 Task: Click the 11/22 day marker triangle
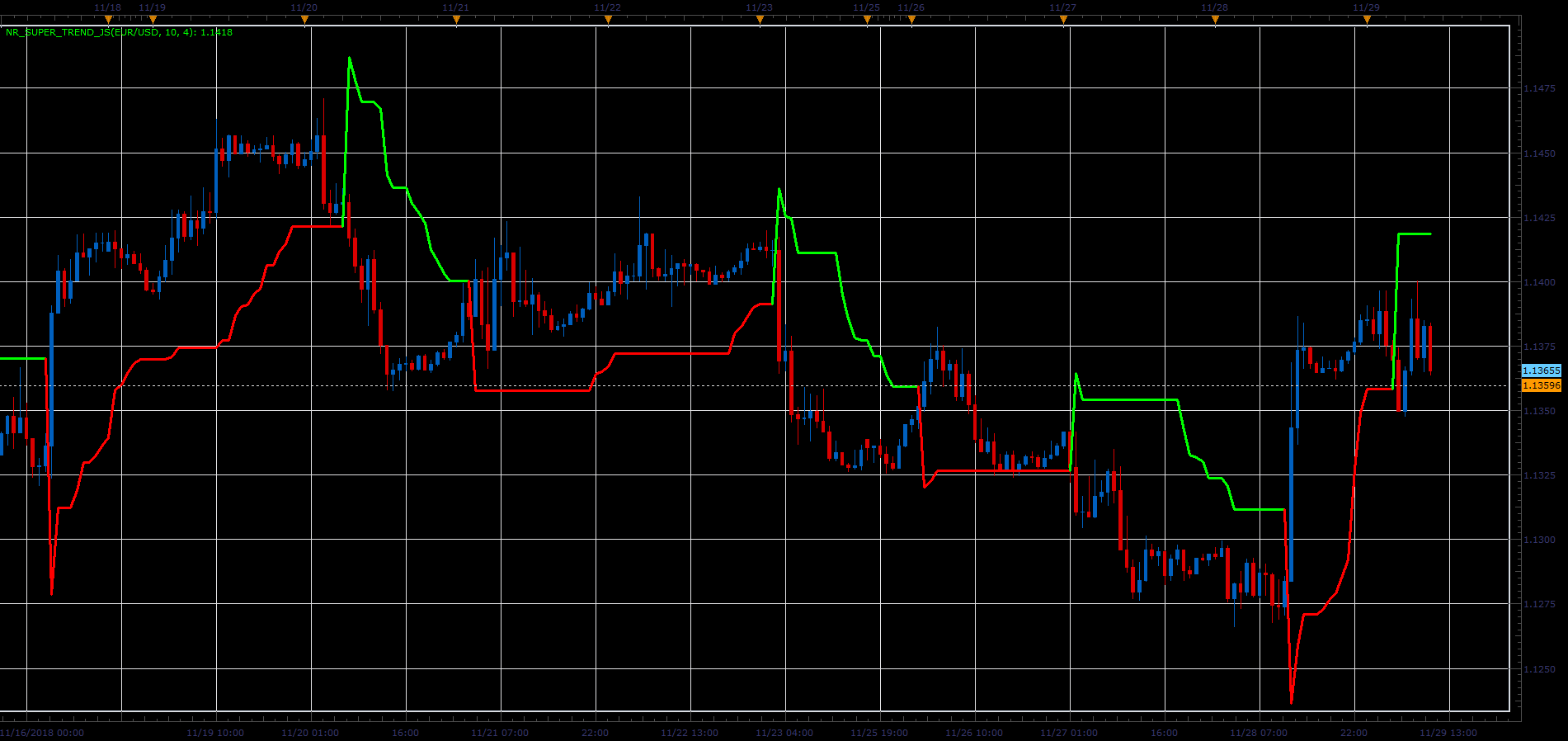[x=608, y=20]
